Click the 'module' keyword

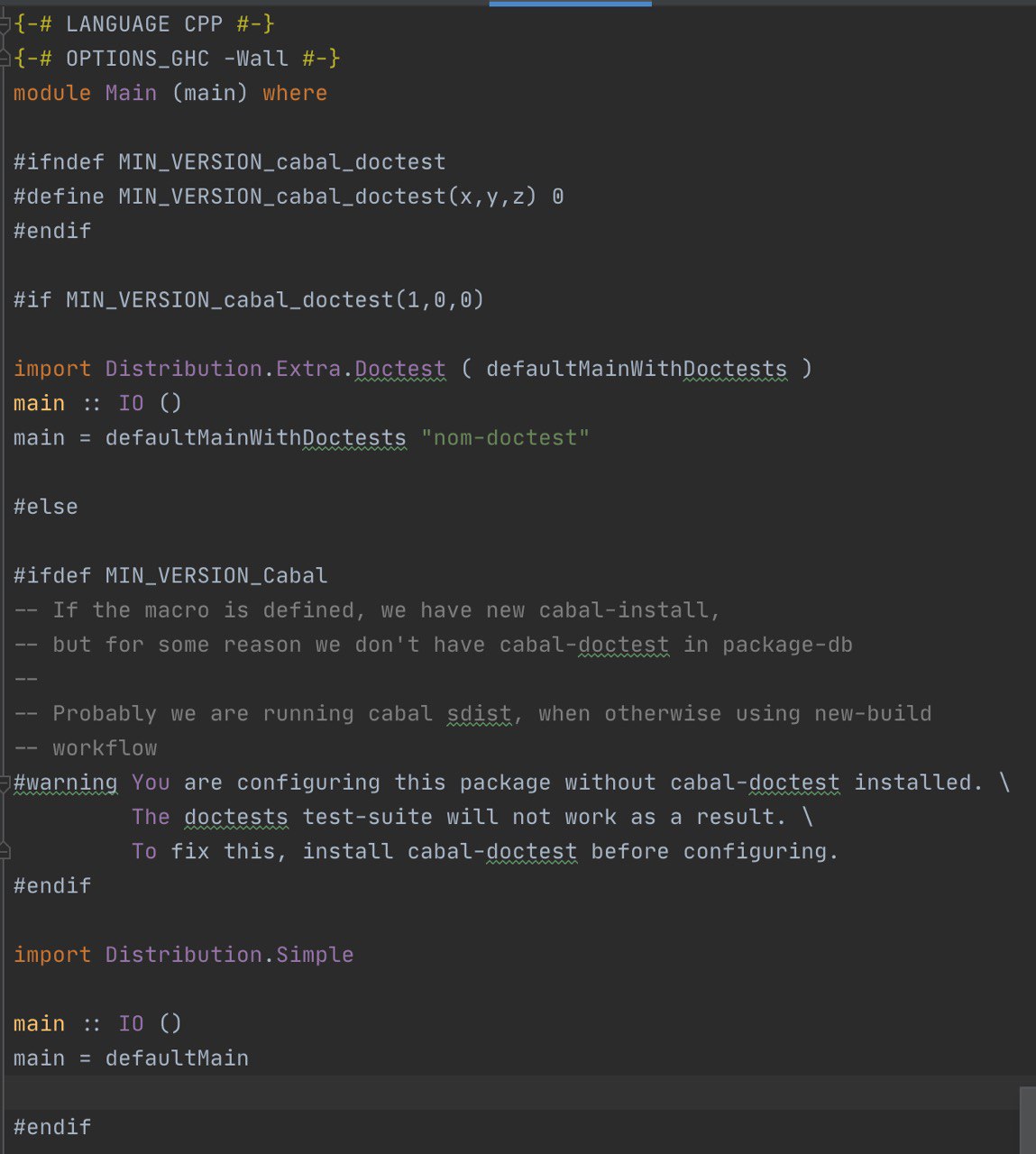pos(52,93)
